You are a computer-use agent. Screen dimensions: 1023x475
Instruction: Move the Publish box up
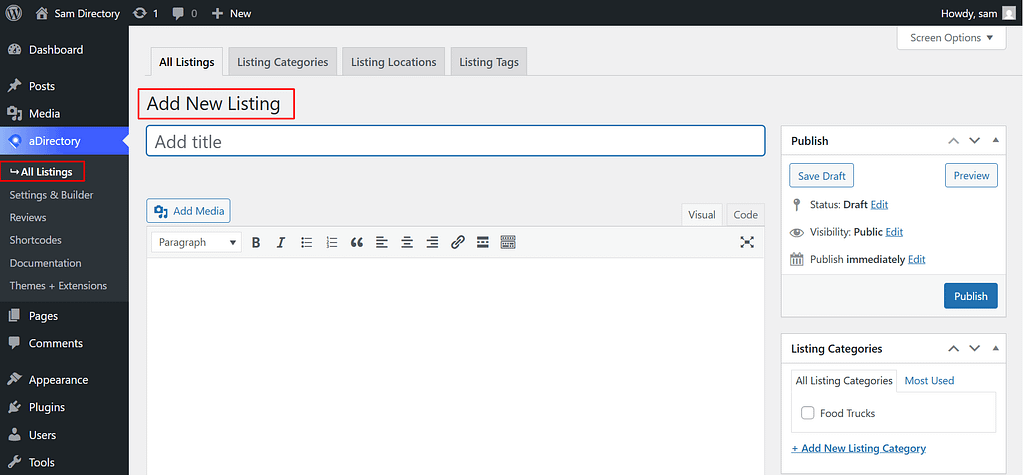coord(954,141)
